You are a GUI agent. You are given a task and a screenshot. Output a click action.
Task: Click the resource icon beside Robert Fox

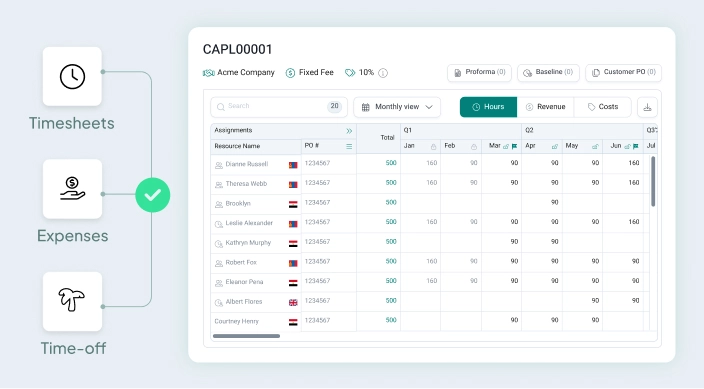219,263
